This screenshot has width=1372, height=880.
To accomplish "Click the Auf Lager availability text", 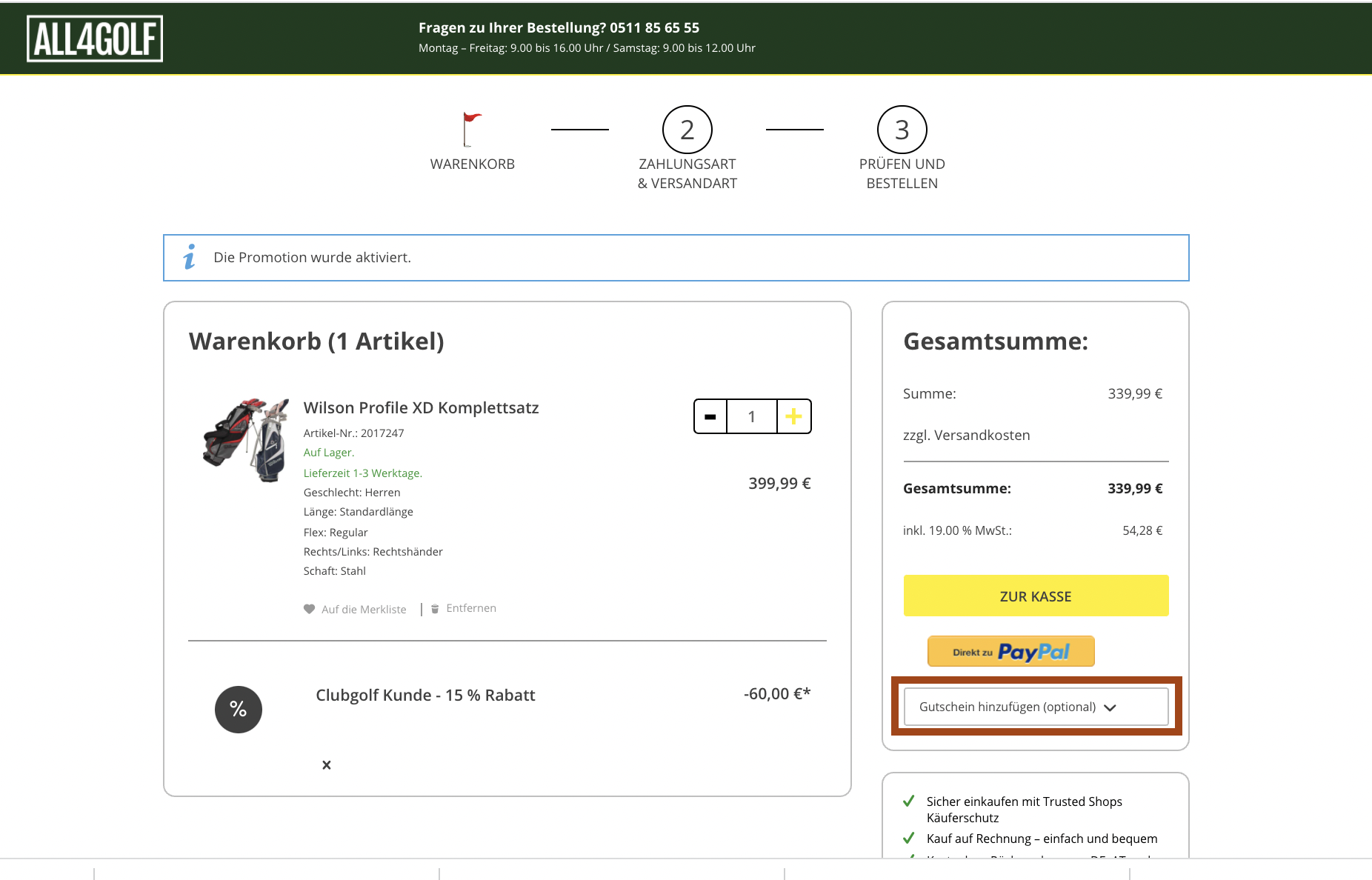I will click(x=329, y=452).
